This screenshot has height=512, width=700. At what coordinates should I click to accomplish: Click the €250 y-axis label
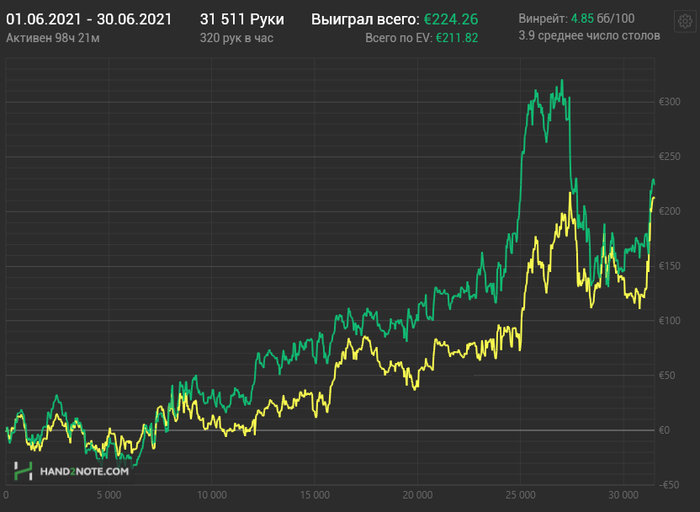coord(670,157)
